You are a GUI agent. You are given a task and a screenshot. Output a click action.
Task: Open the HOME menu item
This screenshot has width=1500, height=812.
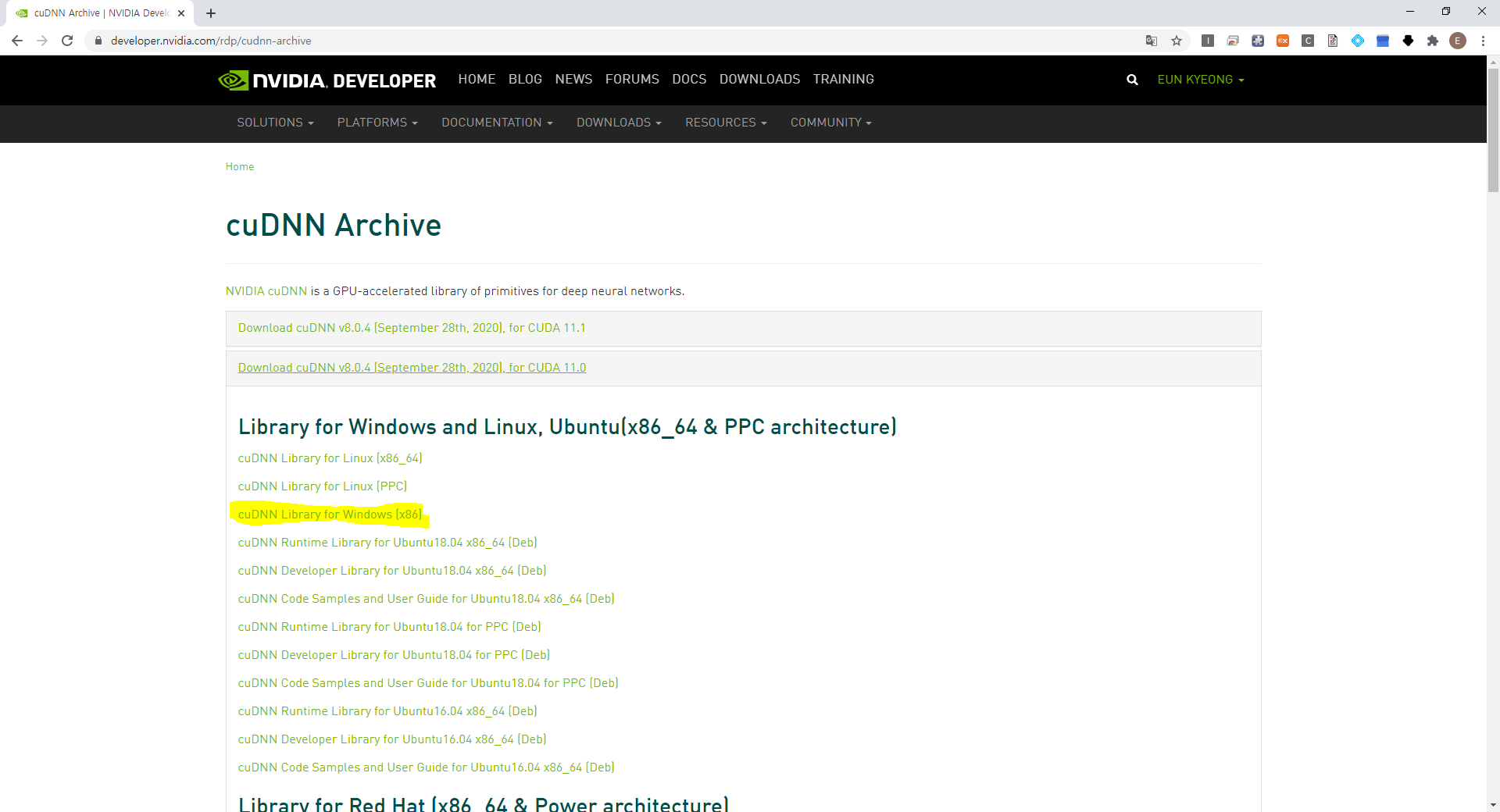pos(477,80)
